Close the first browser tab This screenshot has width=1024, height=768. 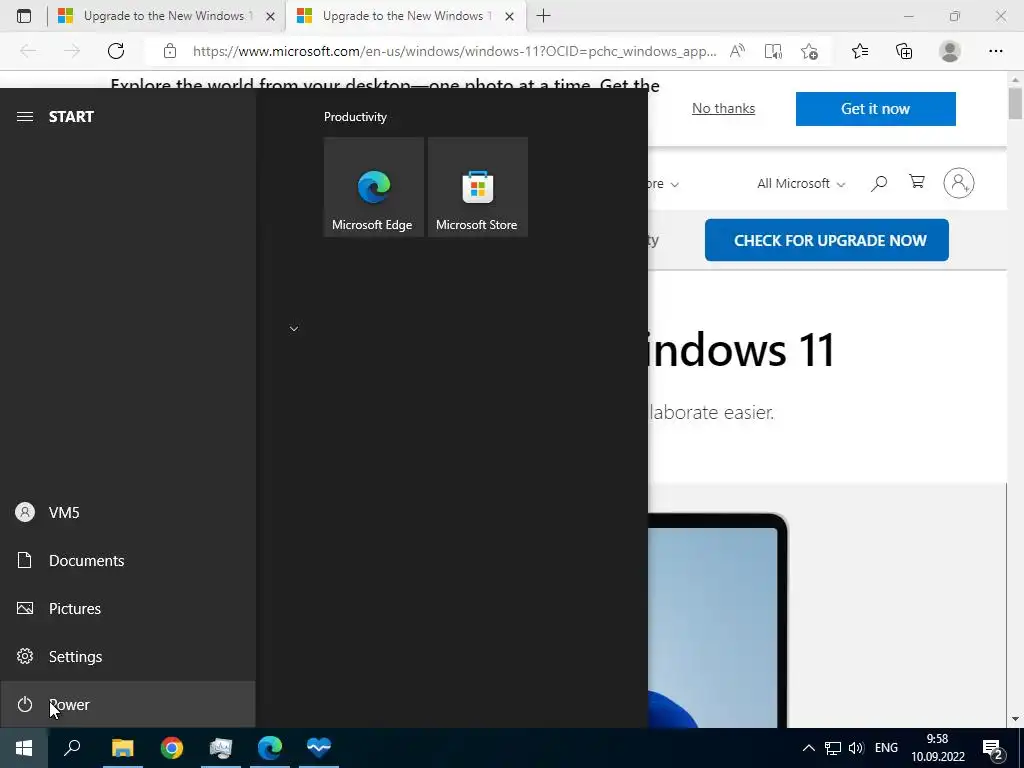[270, 16]
